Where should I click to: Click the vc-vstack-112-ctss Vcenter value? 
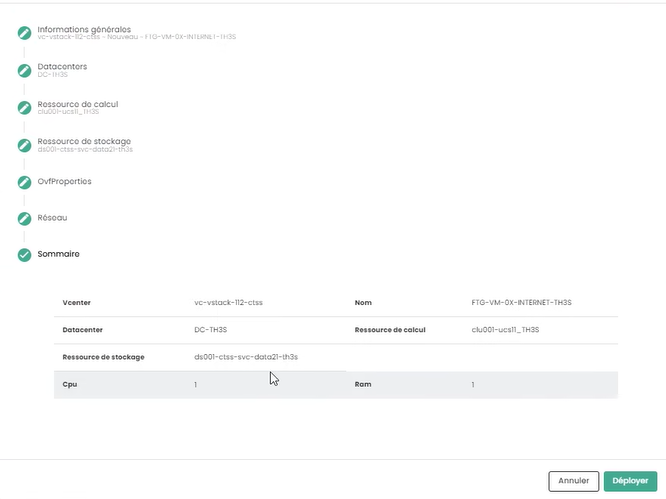228,301
